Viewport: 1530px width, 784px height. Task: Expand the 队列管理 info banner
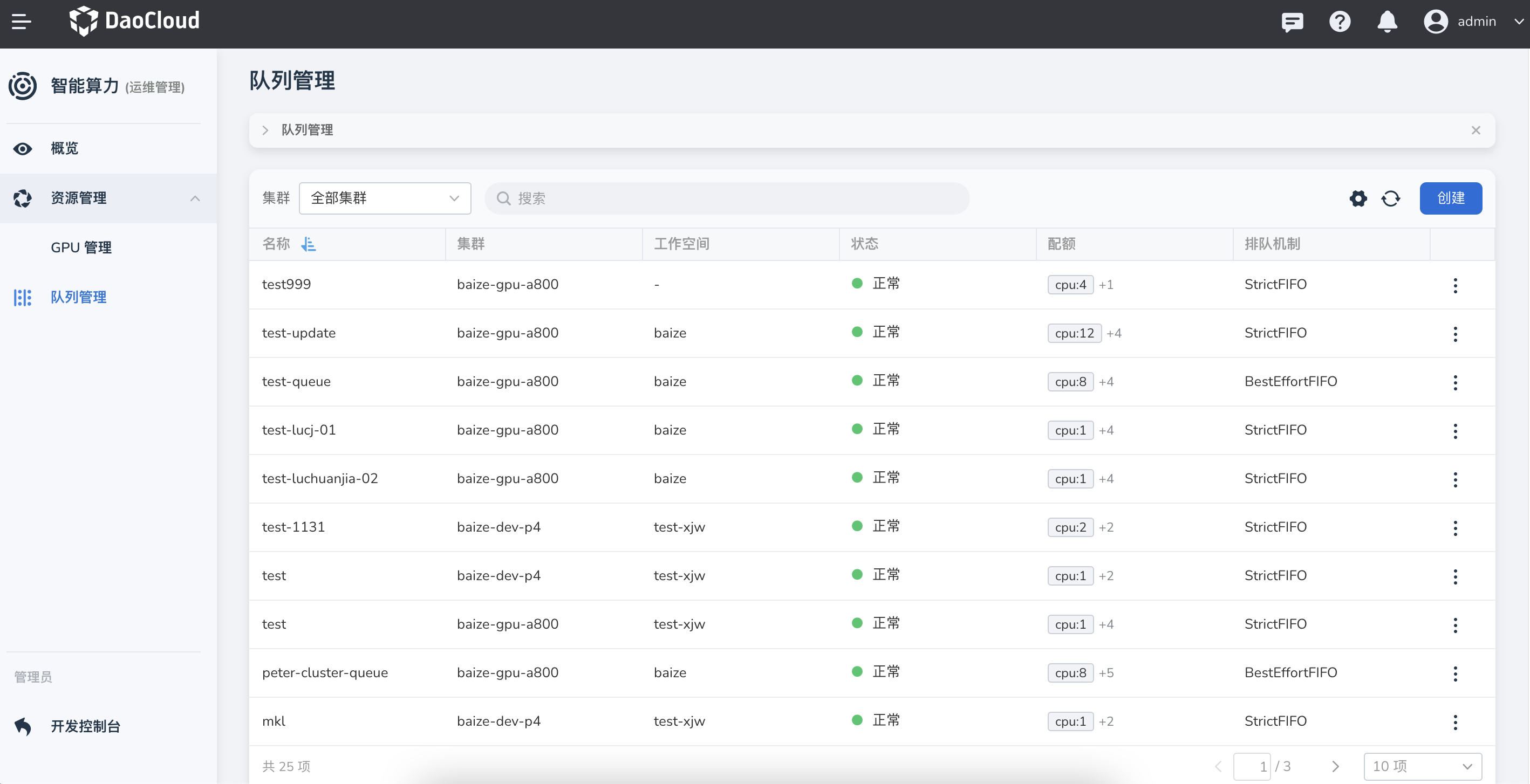265,130
